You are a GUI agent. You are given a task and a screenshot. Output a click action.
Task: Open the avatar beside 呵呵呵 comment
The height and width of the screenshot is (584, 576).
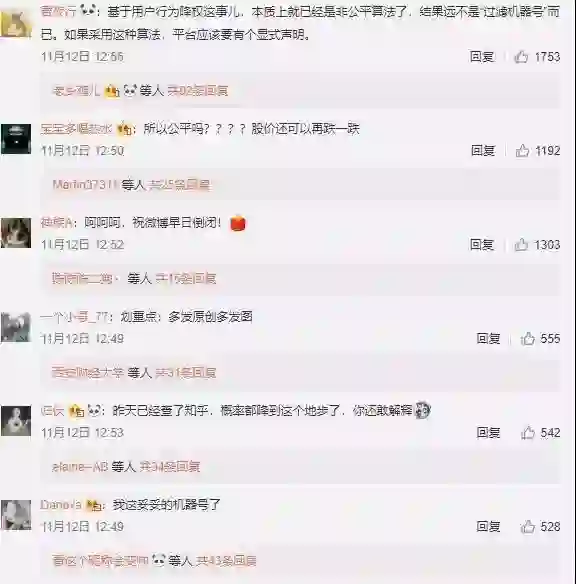pos(16,233)
